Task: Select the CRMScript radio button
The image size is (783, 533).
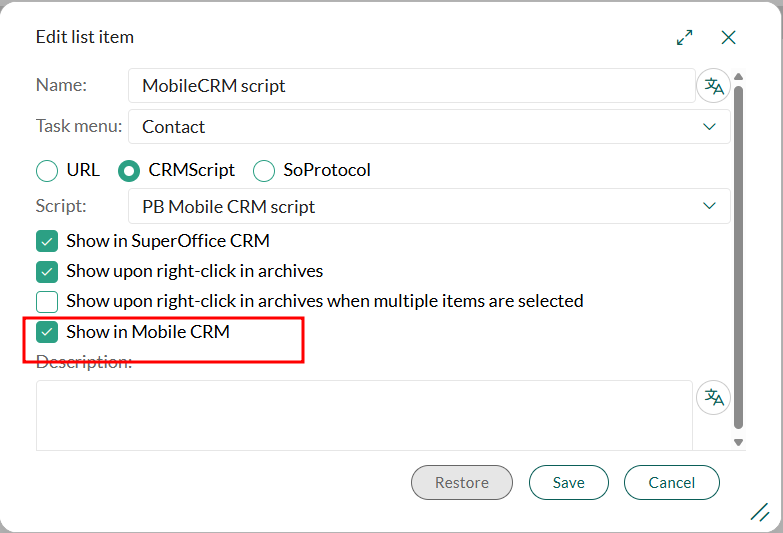Action: point(129,171)
